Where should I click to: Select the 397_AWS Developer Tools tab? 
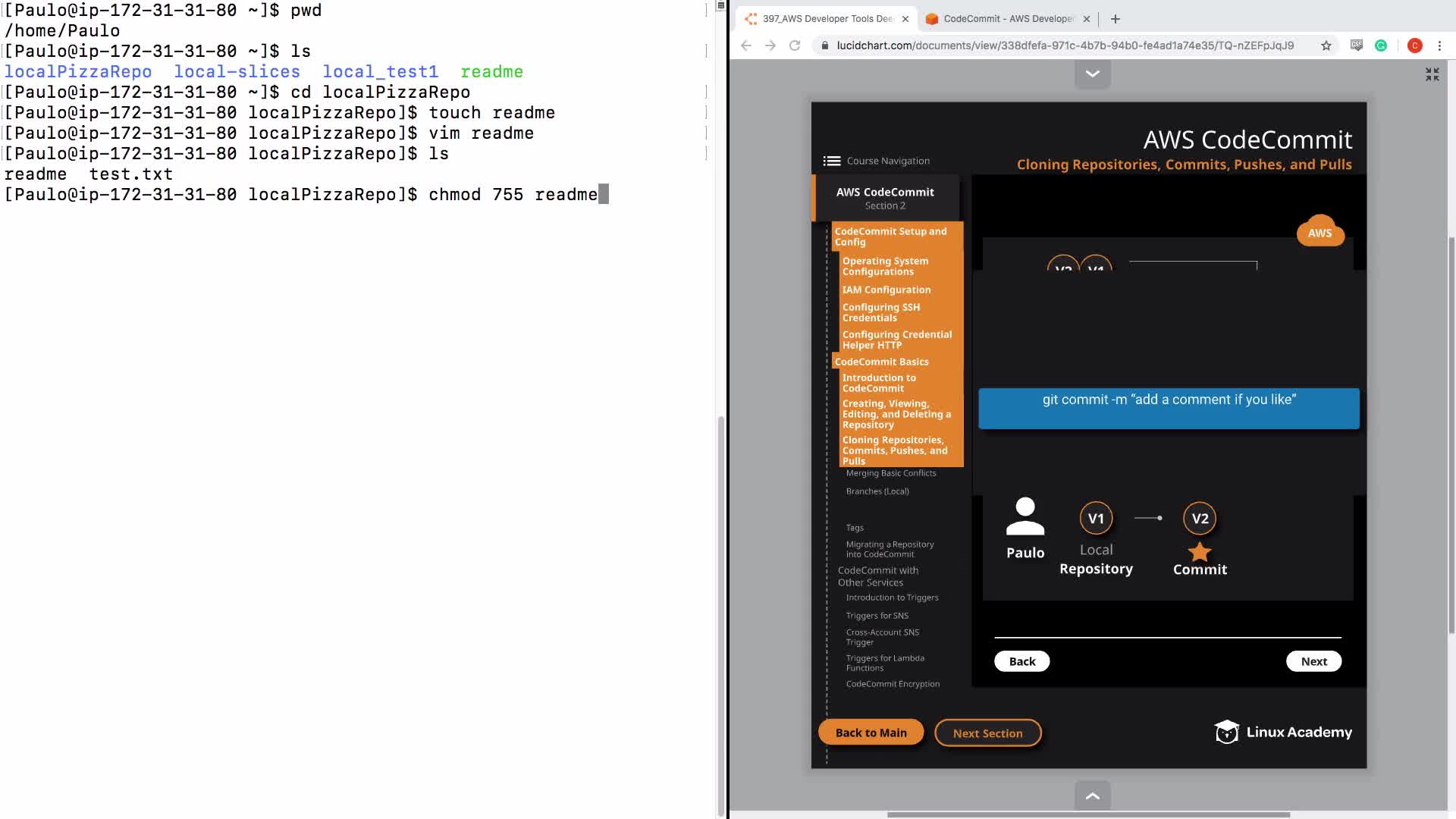click(827, 19)
